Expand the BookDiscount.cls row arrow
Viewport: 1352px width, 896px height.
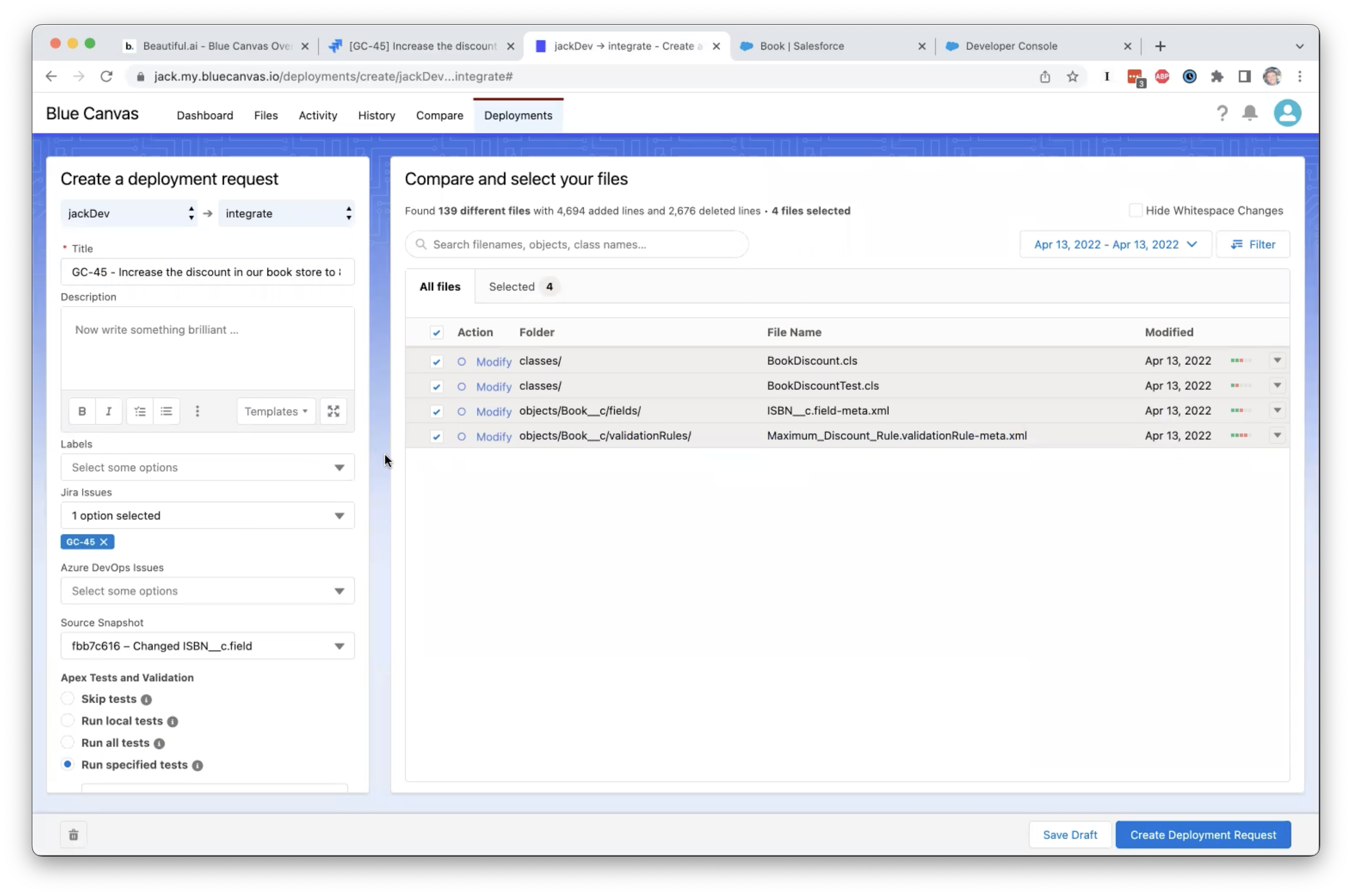pos(1276,361)
